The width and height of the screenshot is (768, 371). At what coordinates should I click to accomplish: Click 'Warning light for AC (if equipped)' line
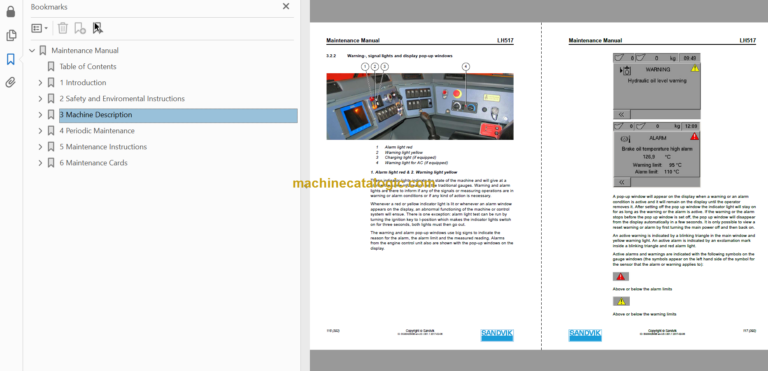(416, 162)
